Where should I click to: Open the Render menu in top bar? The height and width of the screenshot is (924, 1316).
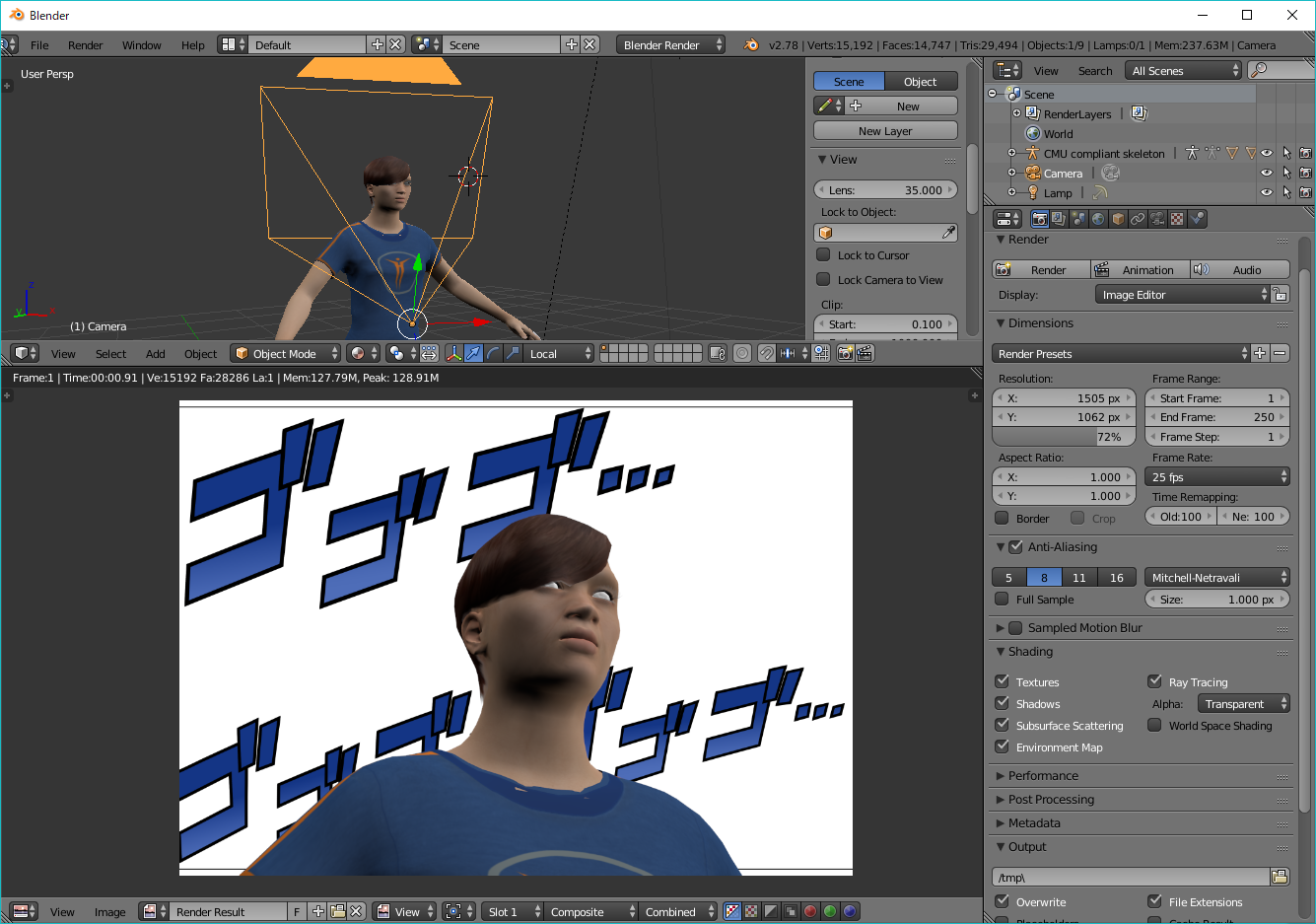tap(86, 44)
